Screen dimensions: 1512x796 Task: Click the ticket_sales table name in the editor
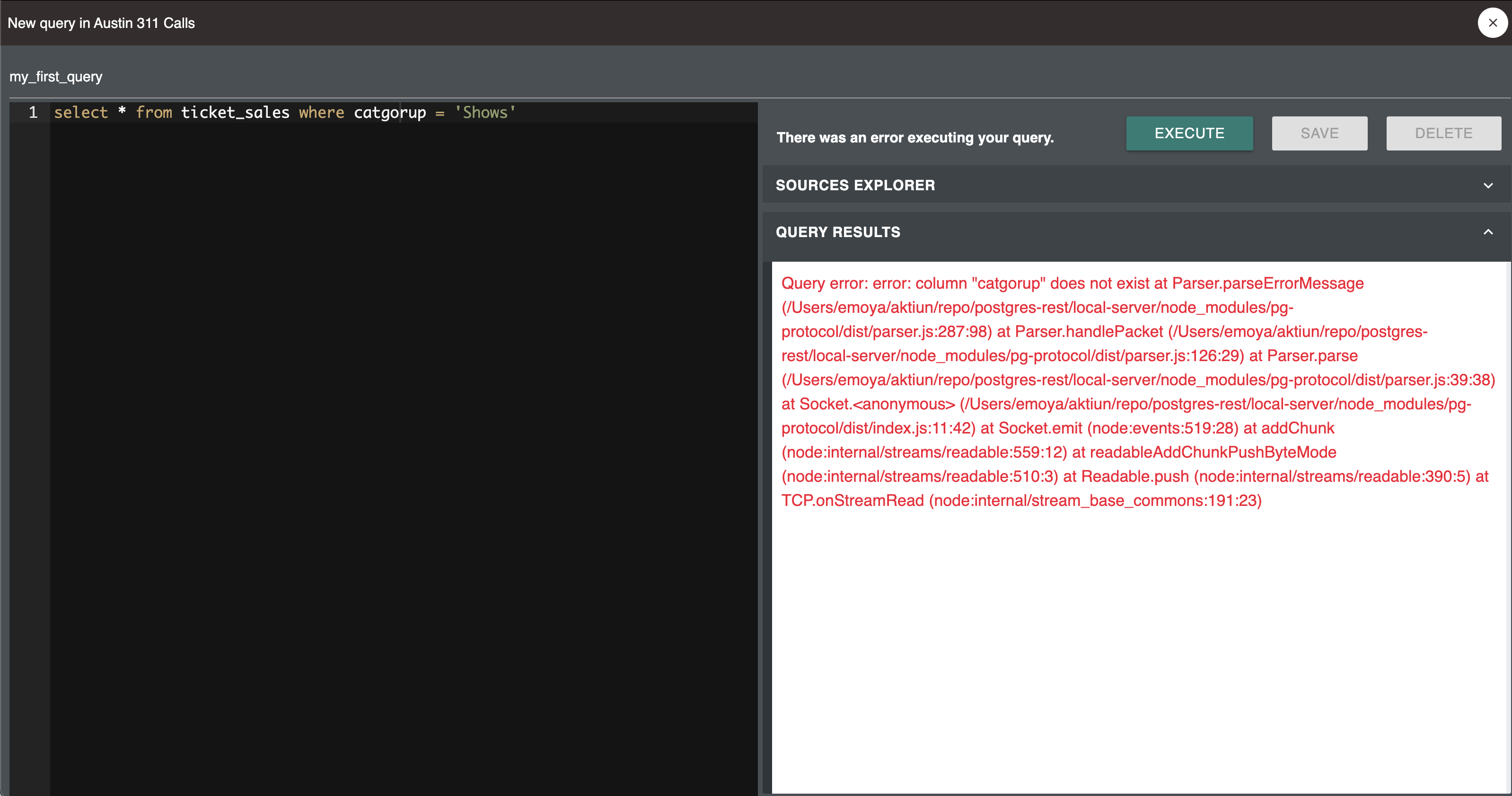coord(234,112)
